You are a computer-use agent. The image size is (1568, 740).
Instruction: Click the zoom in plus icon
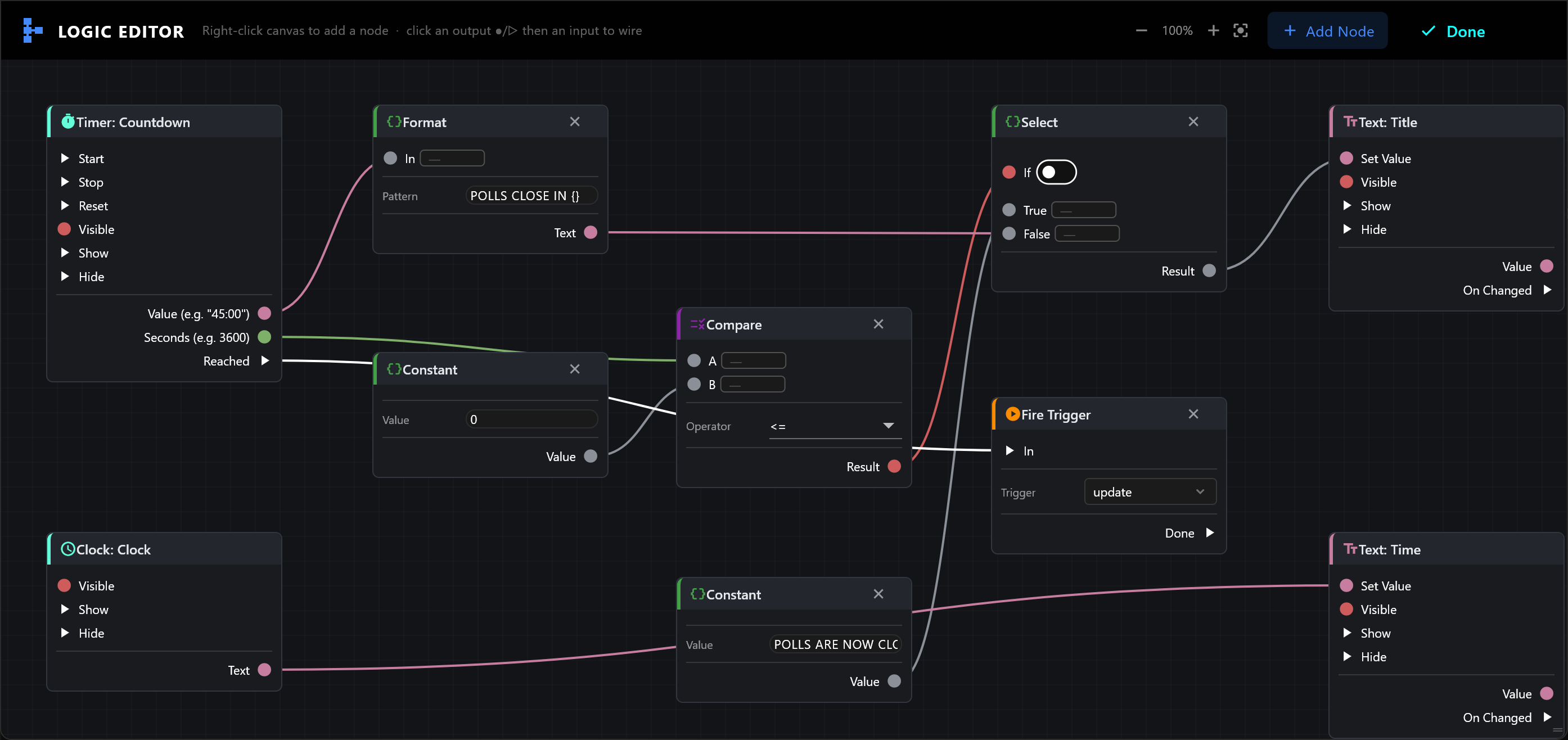[x=1213, y=31]
